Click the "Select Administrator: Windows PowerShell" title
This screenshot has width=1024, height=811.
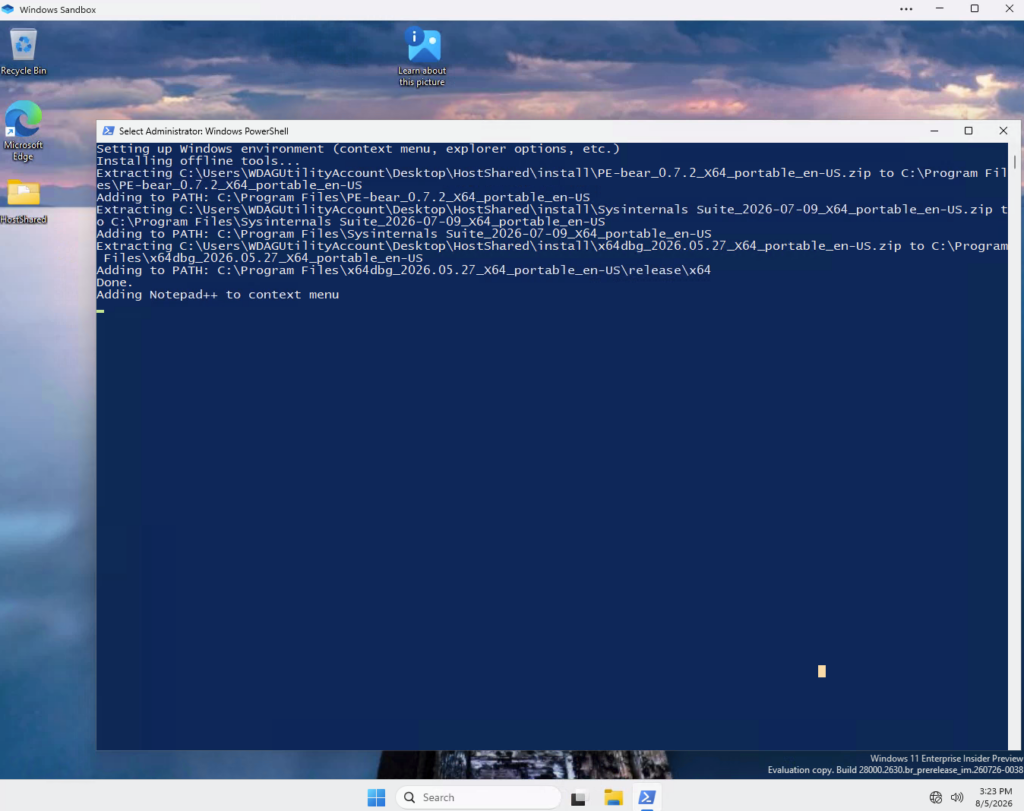203,131
